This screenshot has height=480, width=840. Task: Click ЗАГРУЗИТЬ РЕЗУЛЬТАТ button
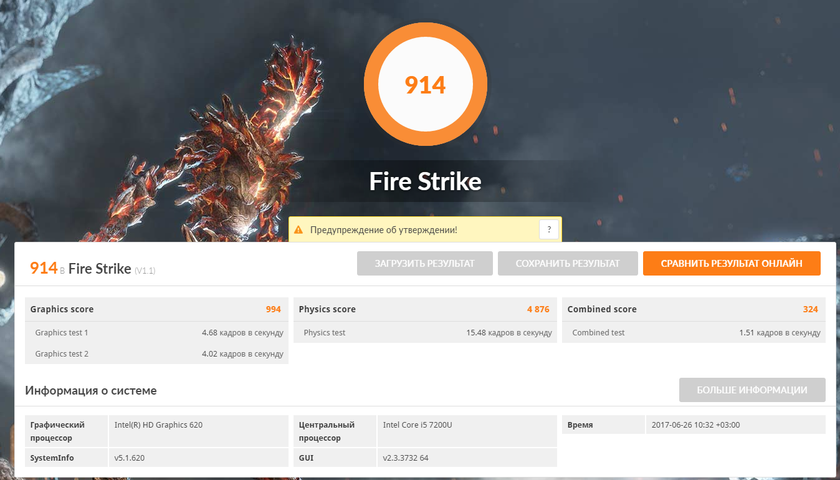(426, 264)
